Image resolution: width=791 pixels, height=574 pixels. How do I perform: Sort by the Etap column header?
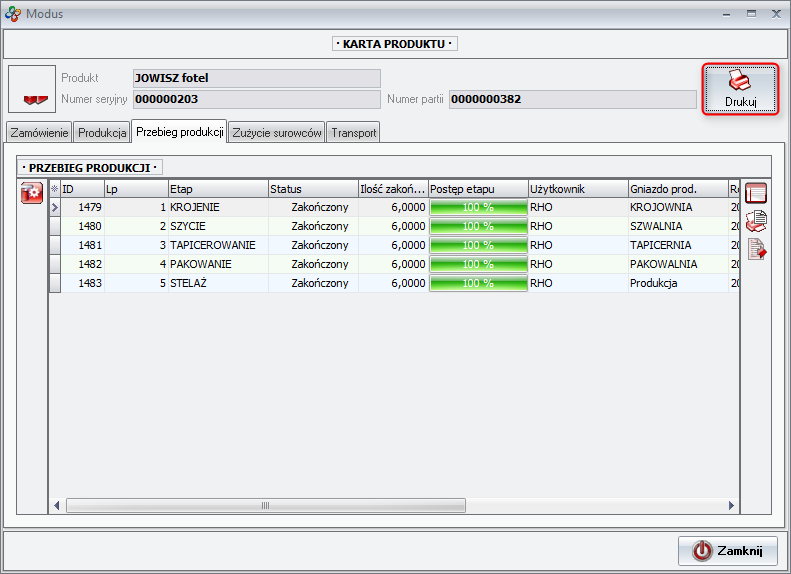pos(216,188)
